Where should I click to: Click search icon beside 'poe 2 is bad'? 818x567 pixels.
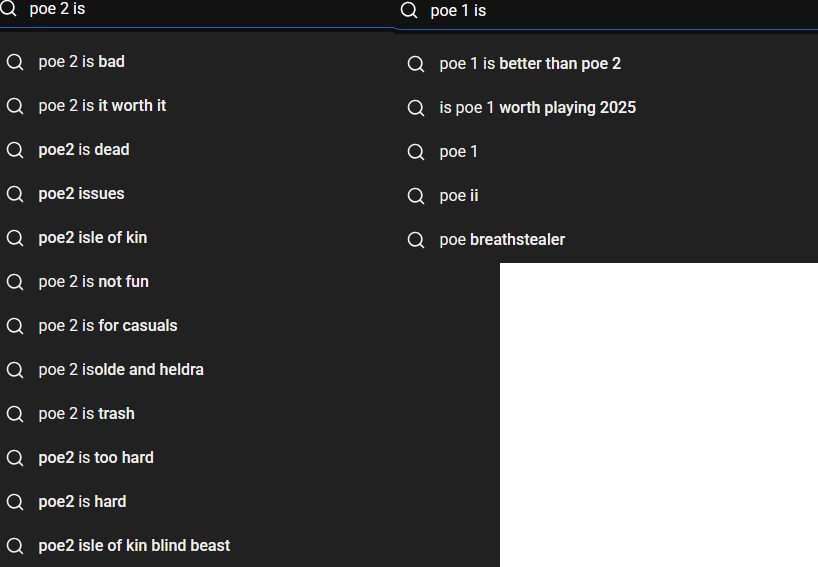(15, 62)
